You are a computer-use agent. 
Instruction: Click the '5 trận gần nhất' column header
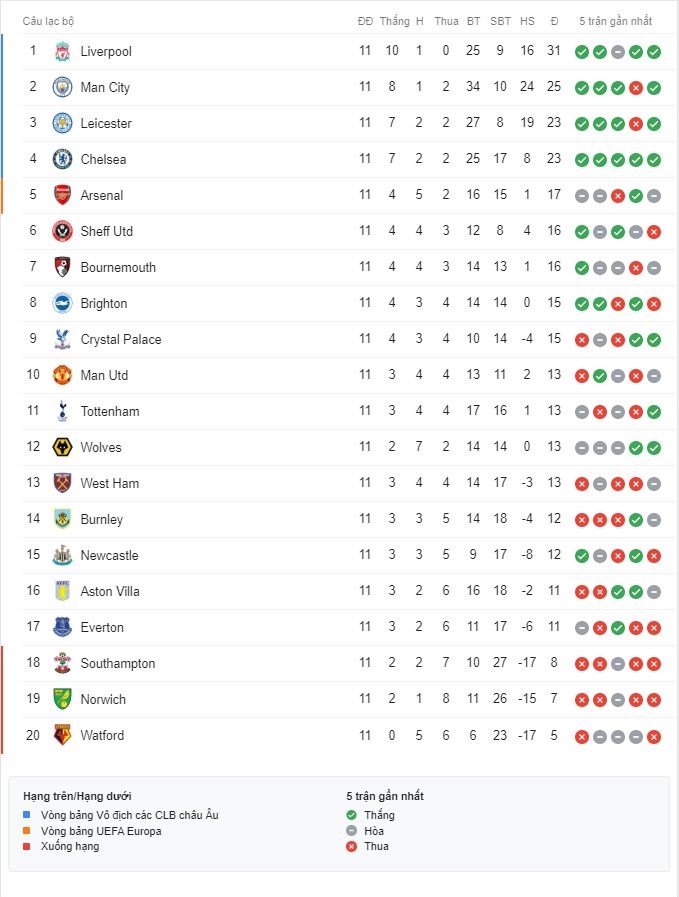(x=615, y=21)
